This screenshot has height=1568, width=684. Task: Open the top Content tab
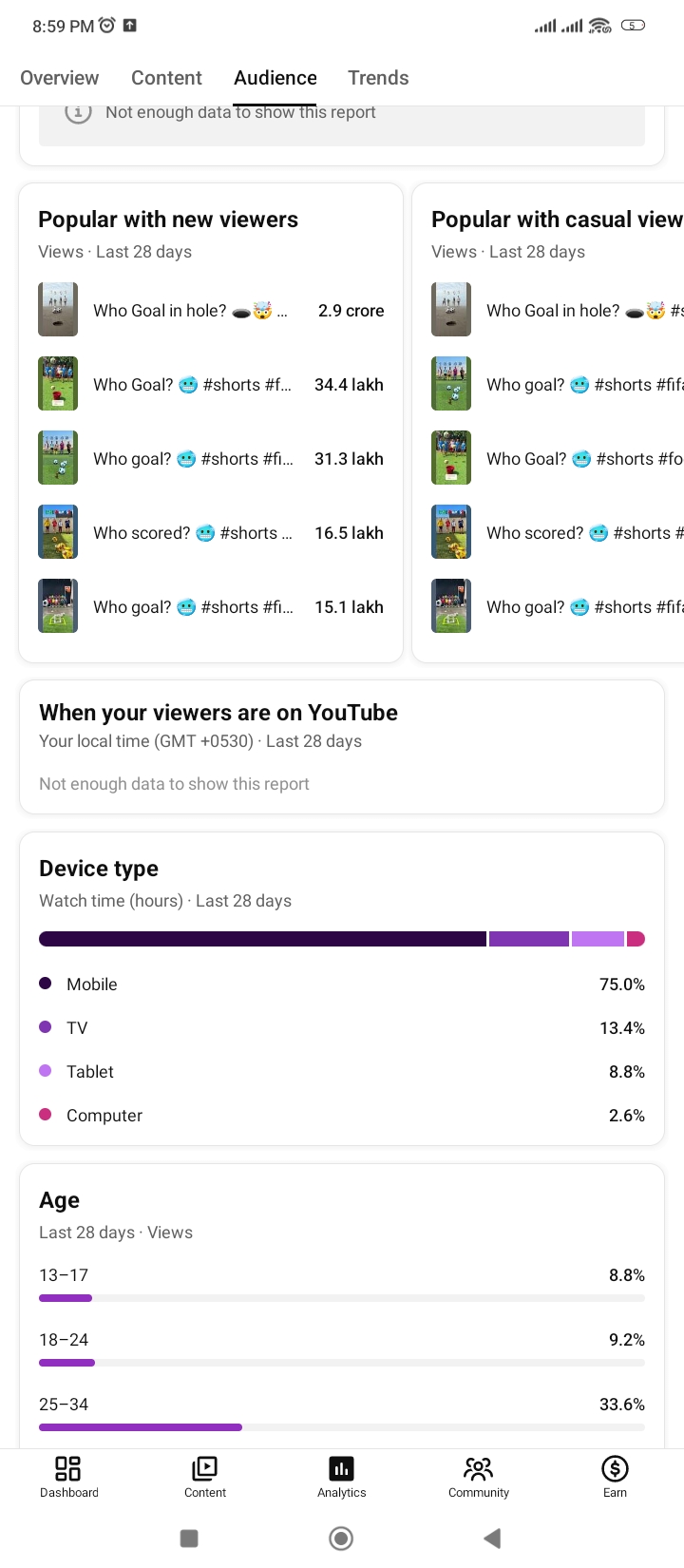(x=166, y=78)
